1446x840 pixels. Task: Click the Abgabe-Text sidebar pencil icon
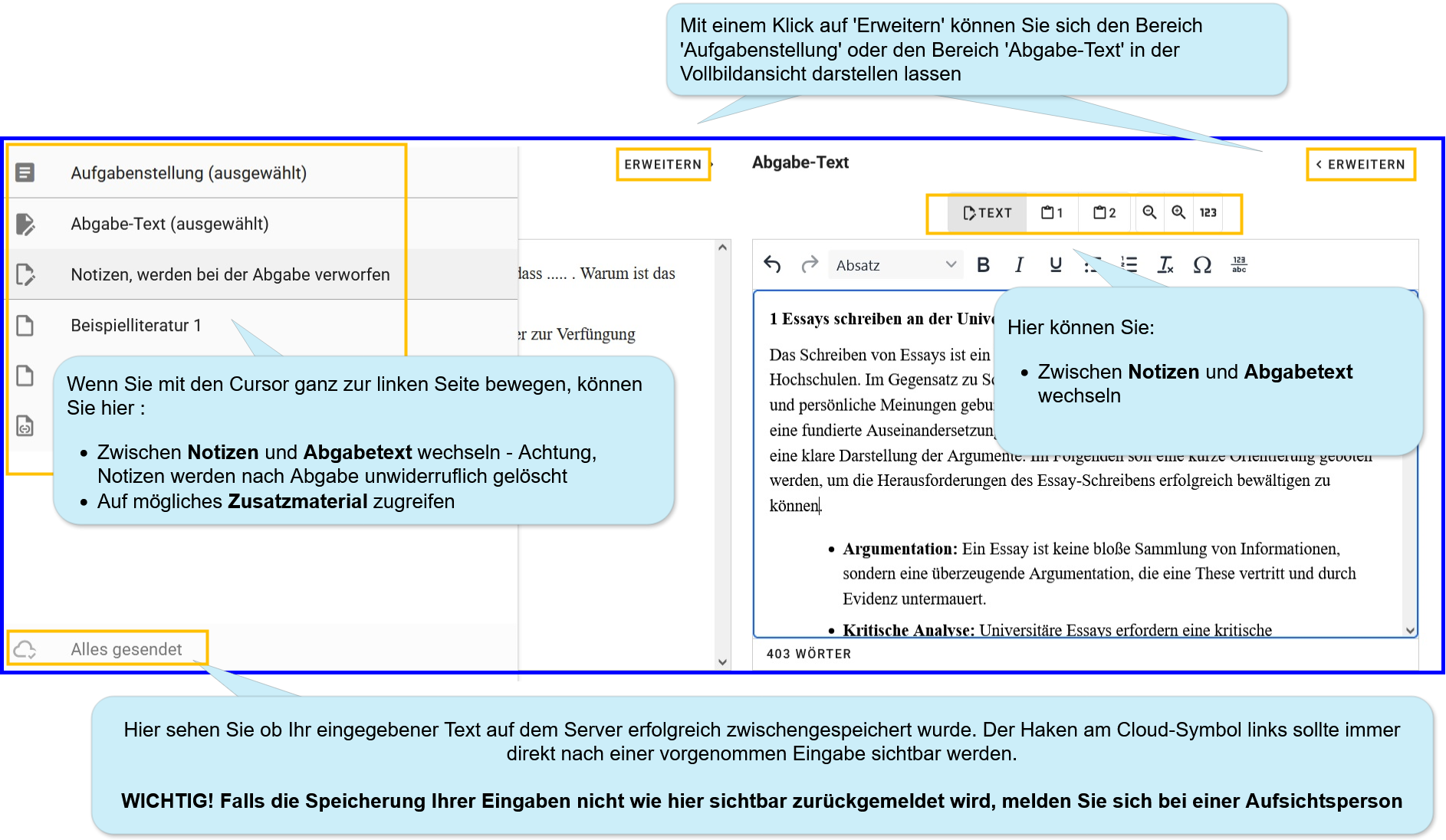tap(25, 224)
